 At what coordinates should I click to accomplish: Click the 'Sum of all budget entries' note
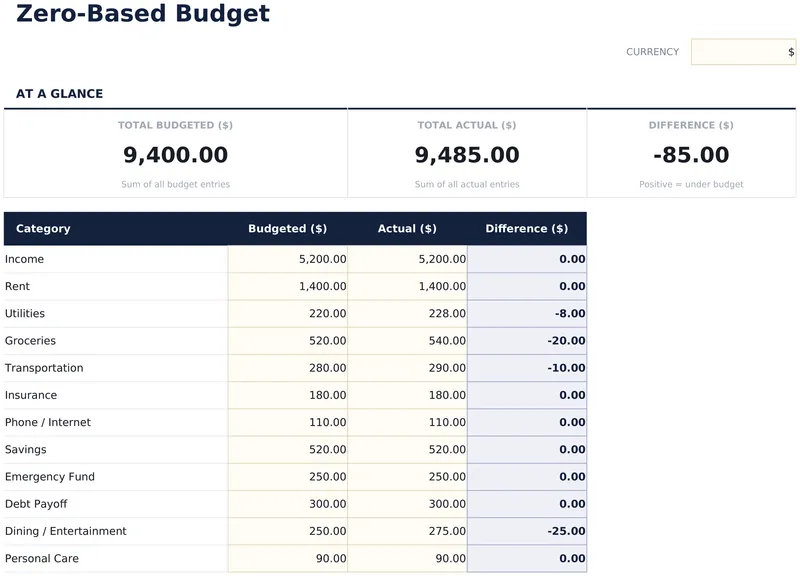tap(176, 185)
